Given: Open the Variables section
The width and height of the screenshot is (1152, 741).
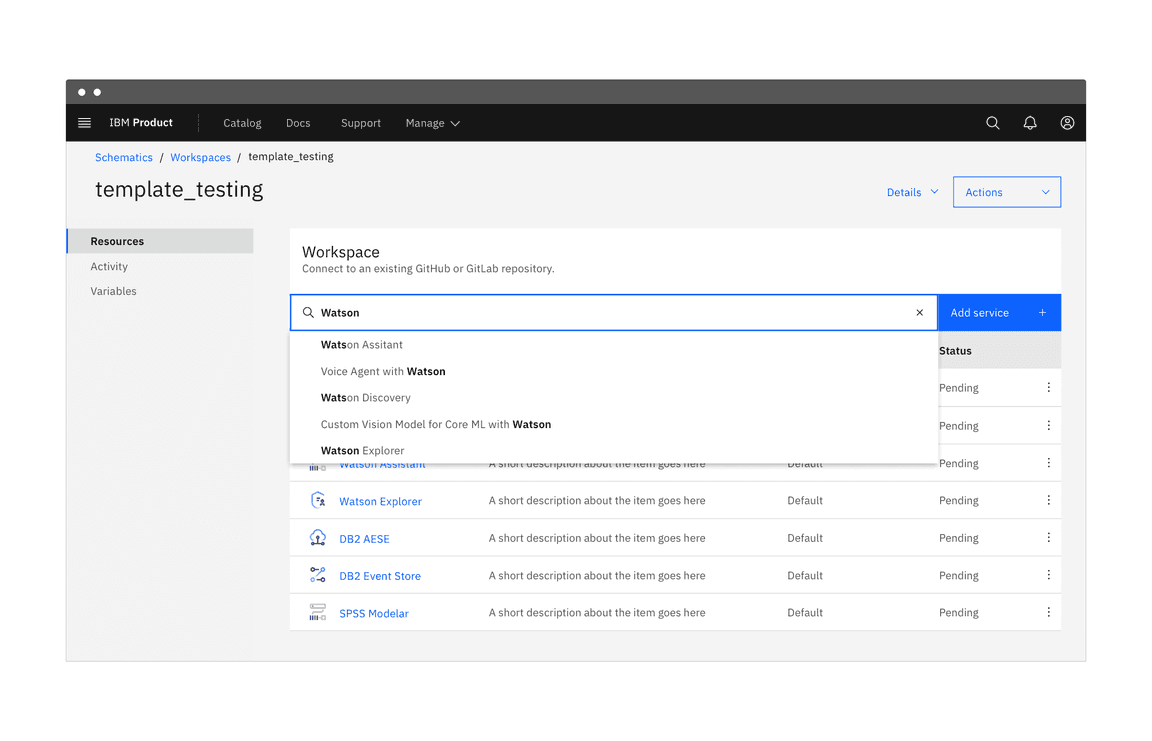Looking at the screenshot, I should click(x=113, y=291).
